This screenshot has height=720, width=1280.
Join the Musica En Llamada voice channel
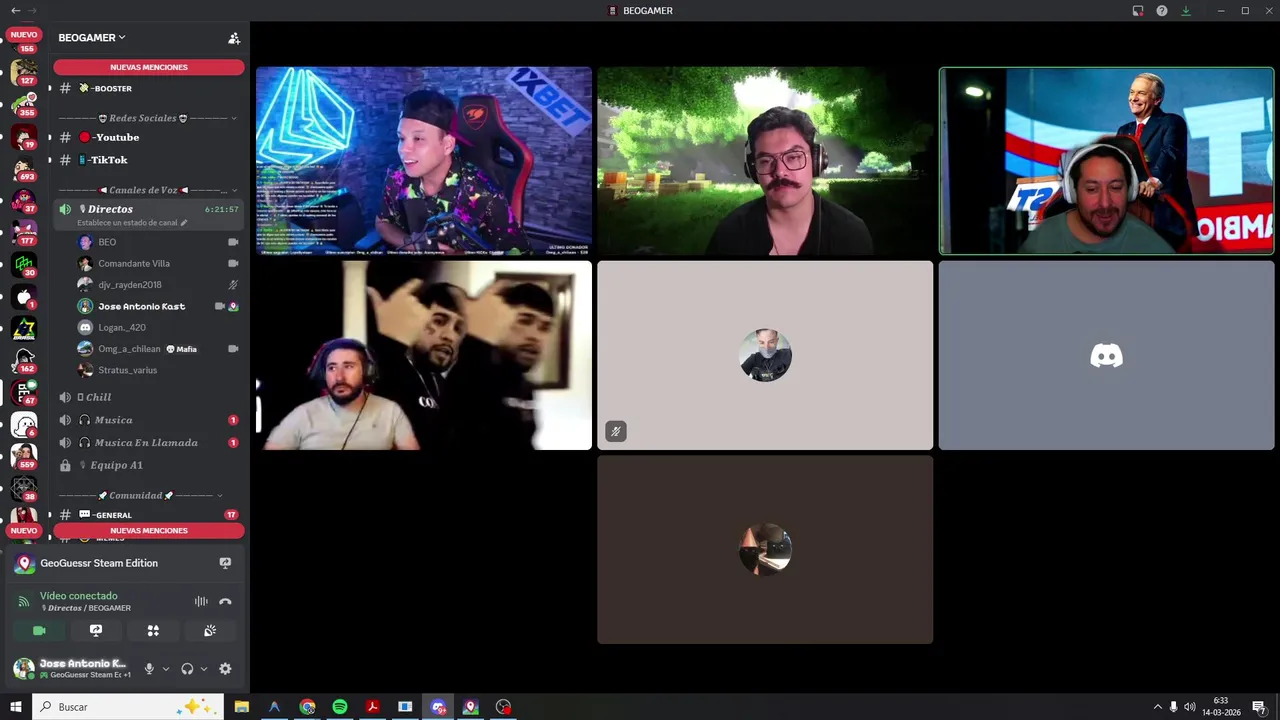pyautogui.click(x=148, y=442)
